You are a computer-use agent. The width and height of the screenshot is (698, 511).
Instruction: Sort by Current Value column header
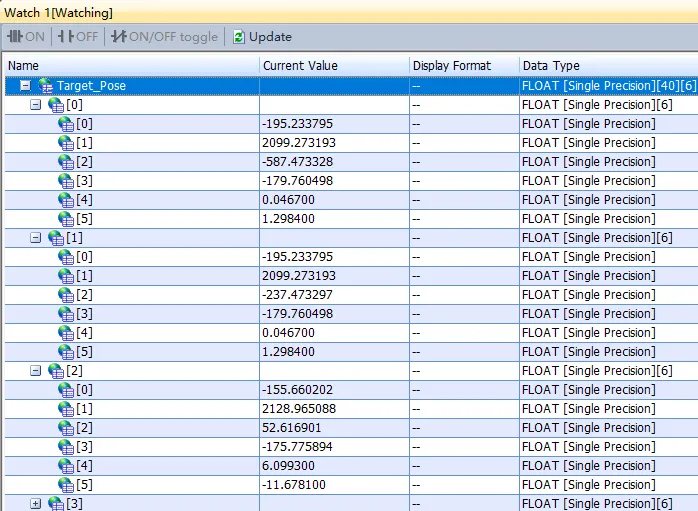333,66
